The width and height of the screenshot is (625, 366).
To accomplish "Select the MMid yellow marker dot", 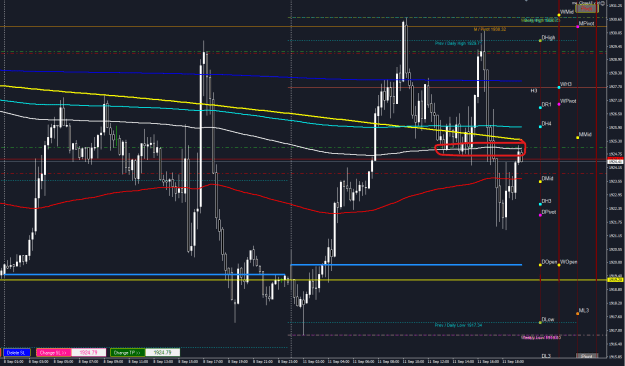I will 578,138.
